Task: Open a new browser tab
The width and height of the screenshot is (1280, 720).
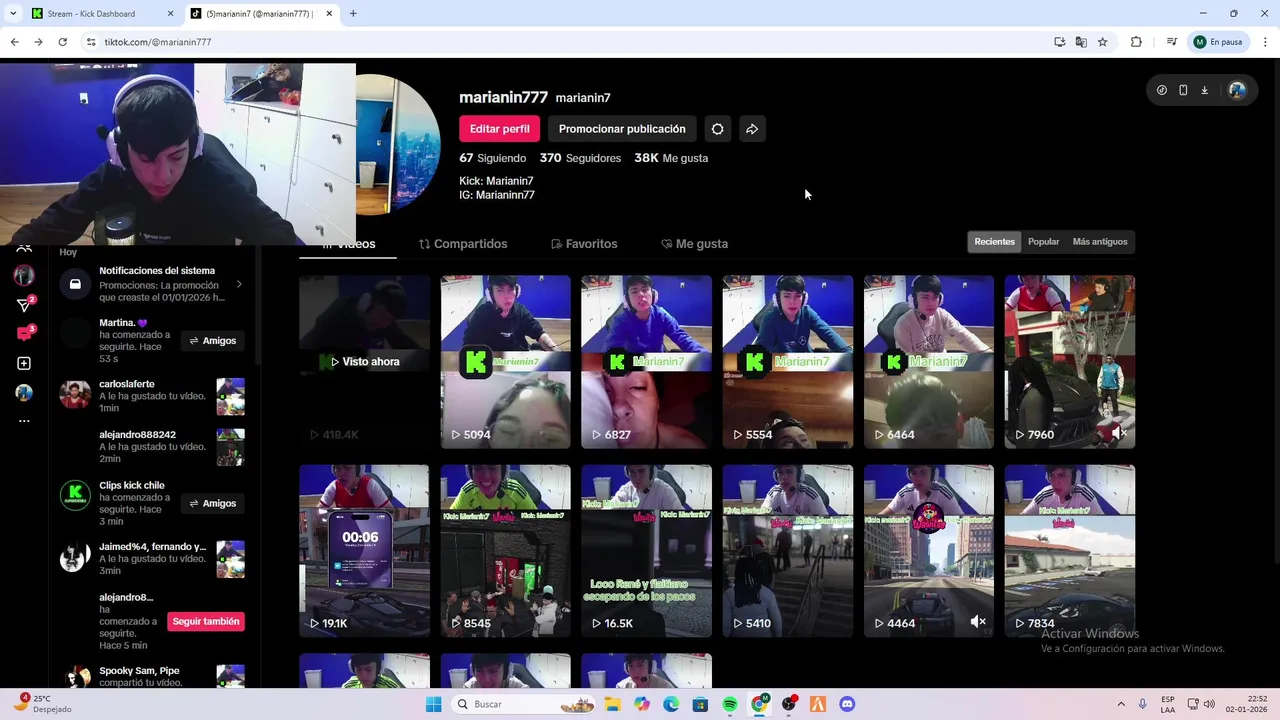Action: (x=353, y=14)
